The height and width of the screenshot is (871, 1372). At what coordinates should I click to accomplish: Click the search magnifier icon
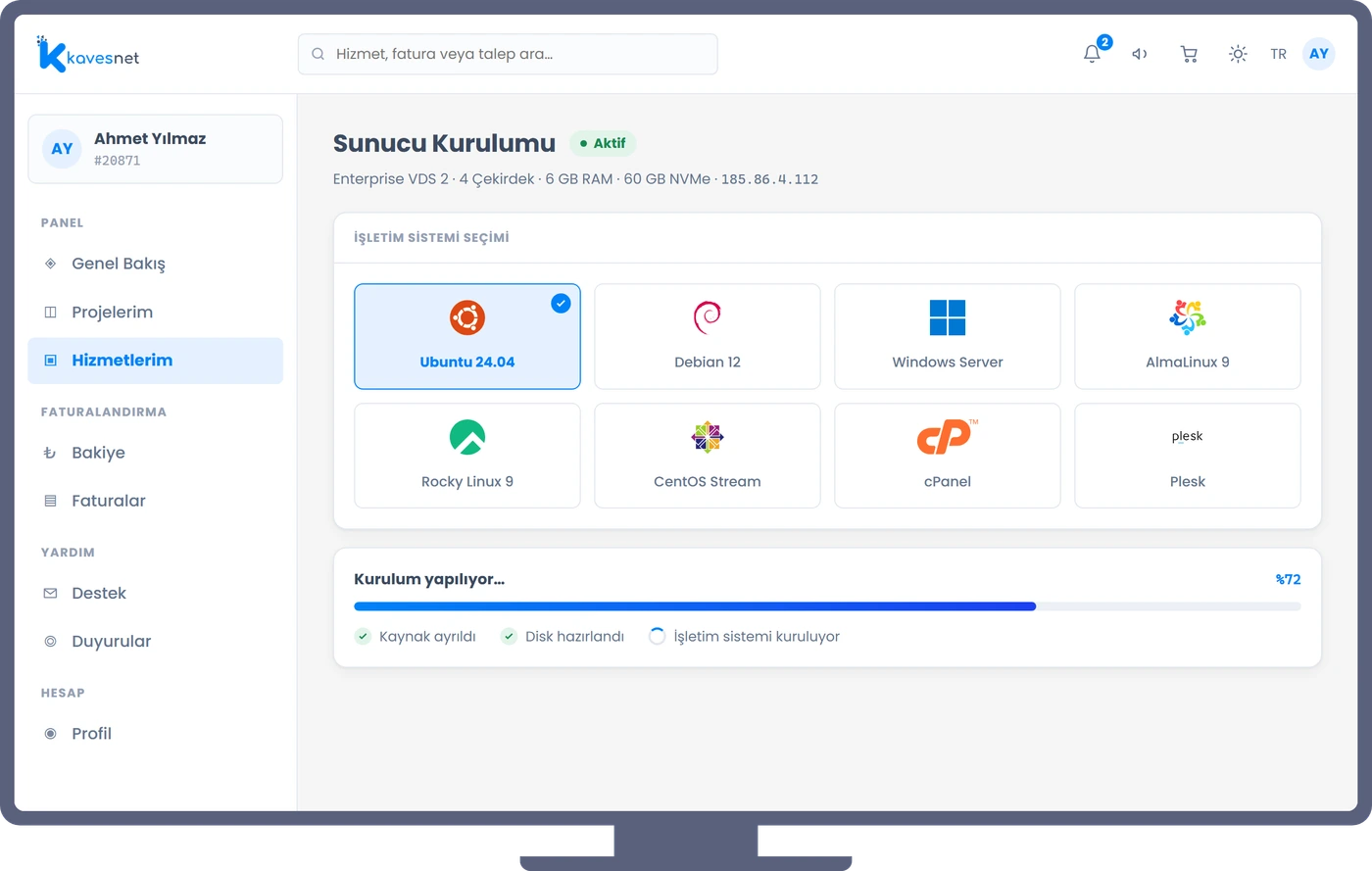[x=318, y=54]
